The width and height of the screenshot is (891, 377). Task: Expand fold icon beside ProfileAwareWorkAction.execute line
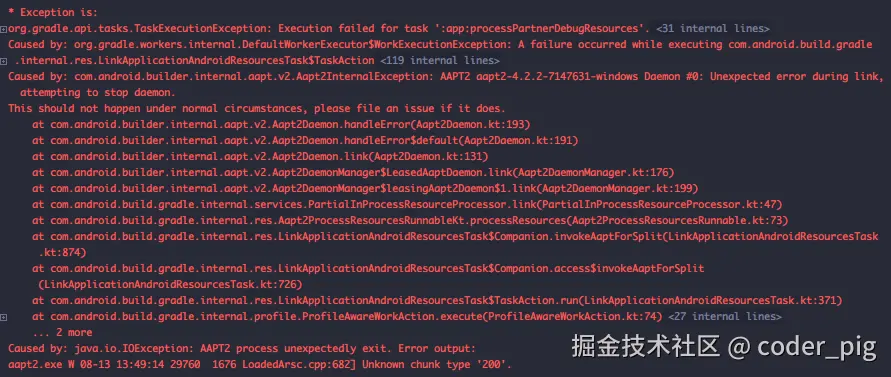[x=3, y=317]
